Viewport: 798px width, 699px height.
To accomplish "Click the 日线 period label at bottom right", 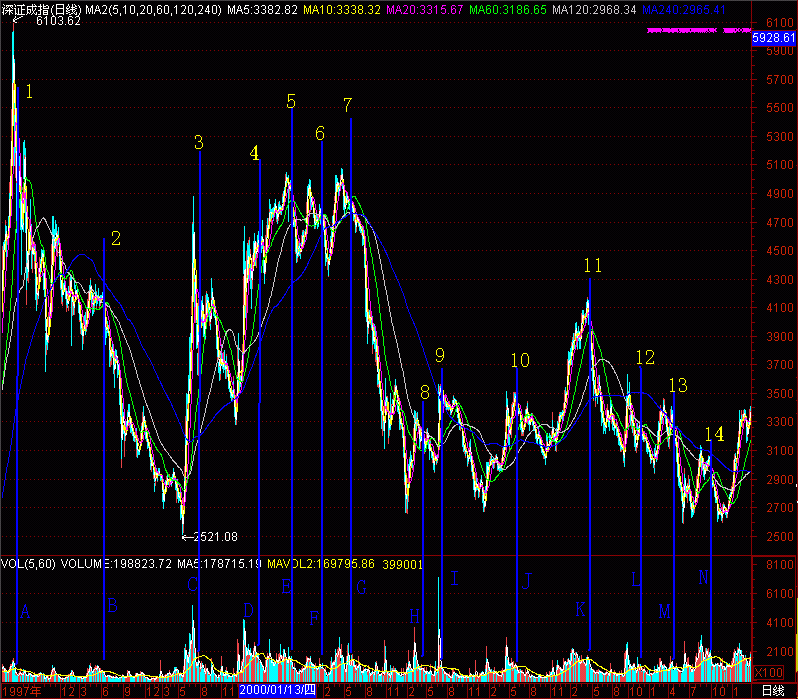I will (x=772, y=690).
